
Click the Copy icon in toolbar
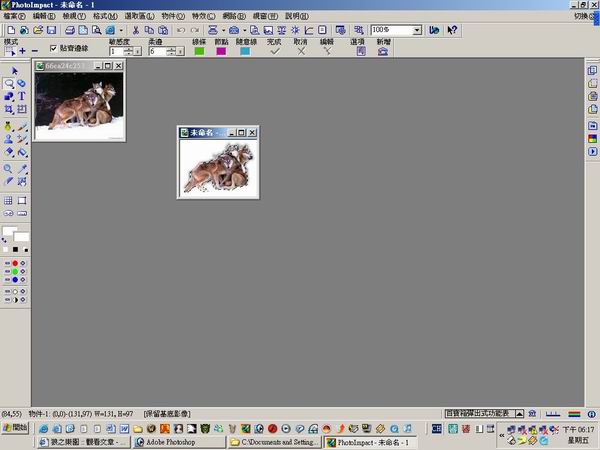[149, 30]
